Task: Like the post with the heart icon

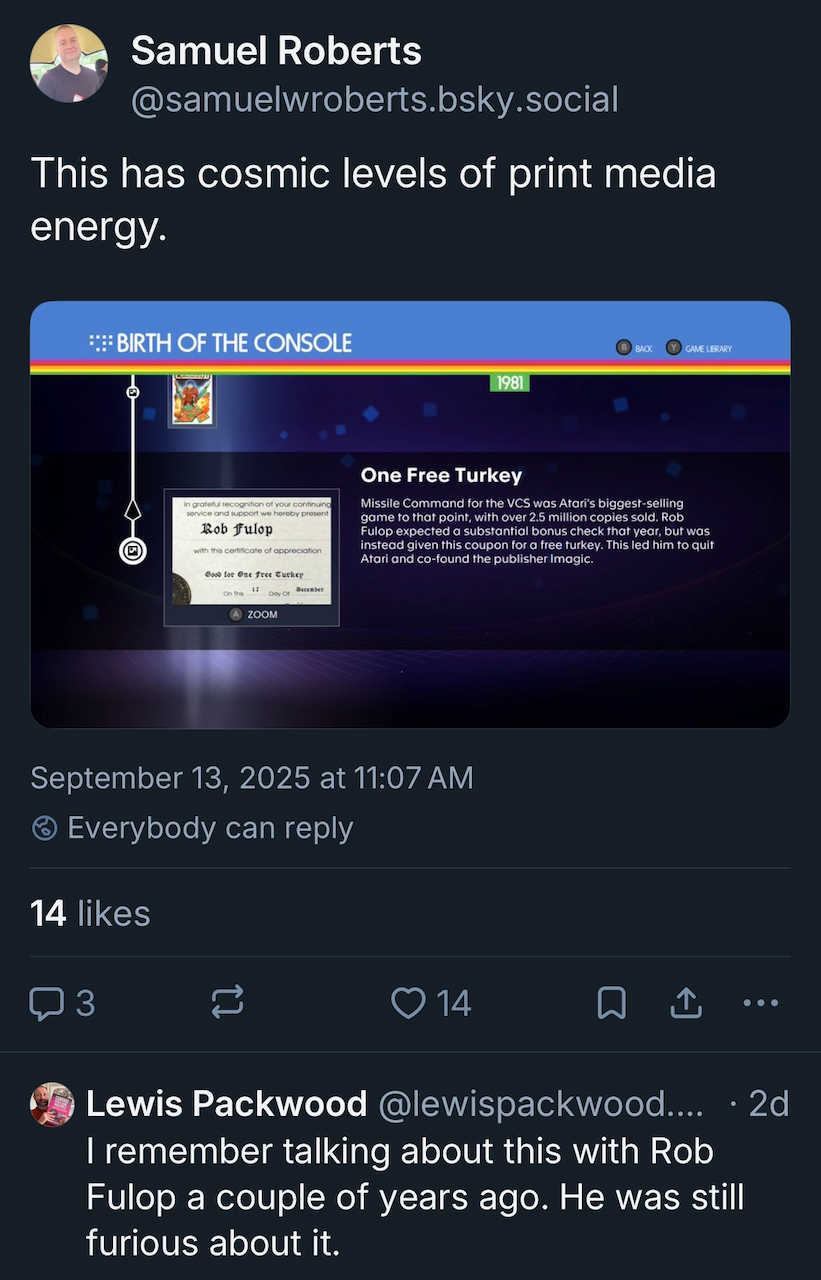Action: (408, 1003)
